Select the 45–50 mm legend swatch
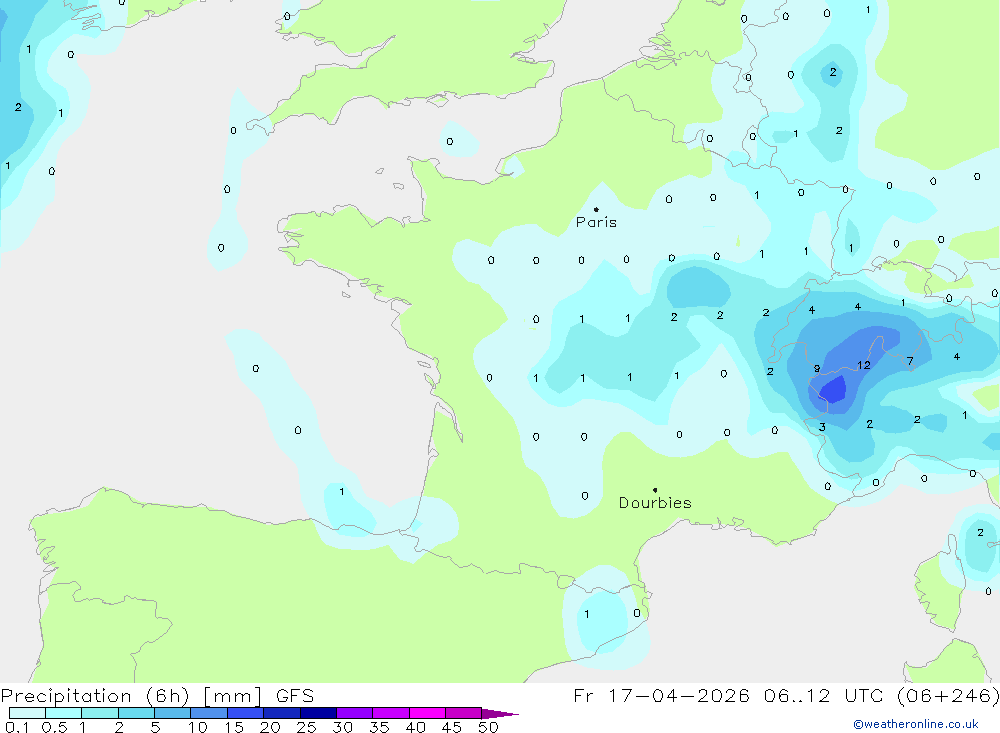Image resolution: width=1000 pixels, height=733 pixels. pos(463,713)
